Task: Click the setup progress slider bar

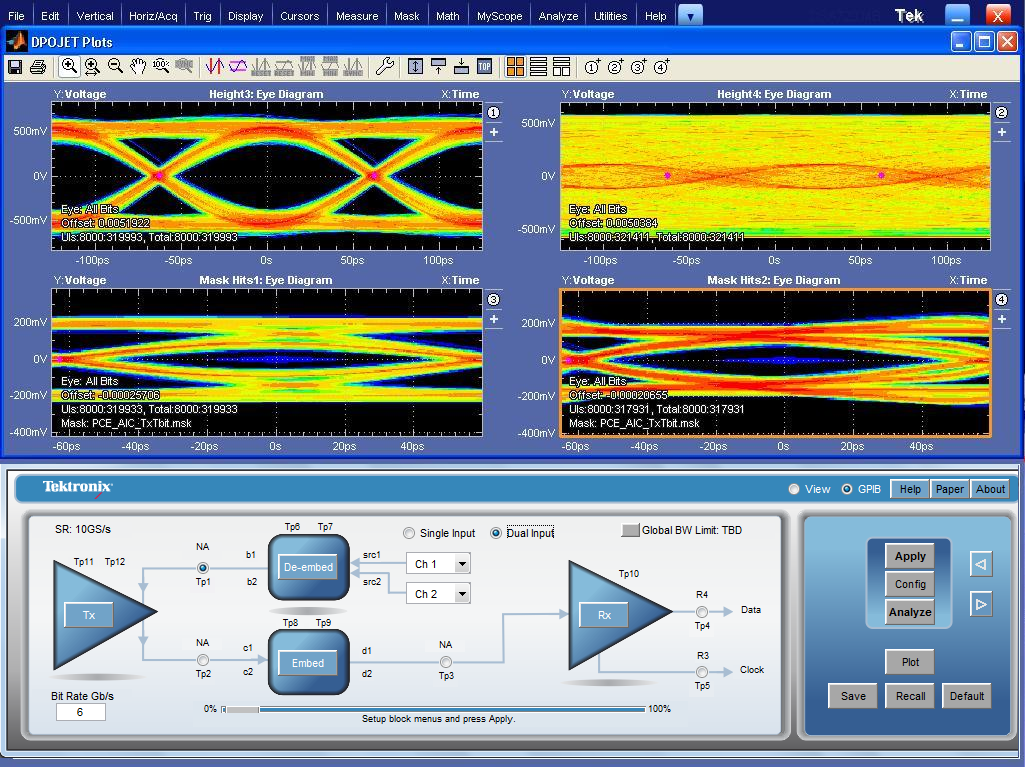Action: click(433, 709)
